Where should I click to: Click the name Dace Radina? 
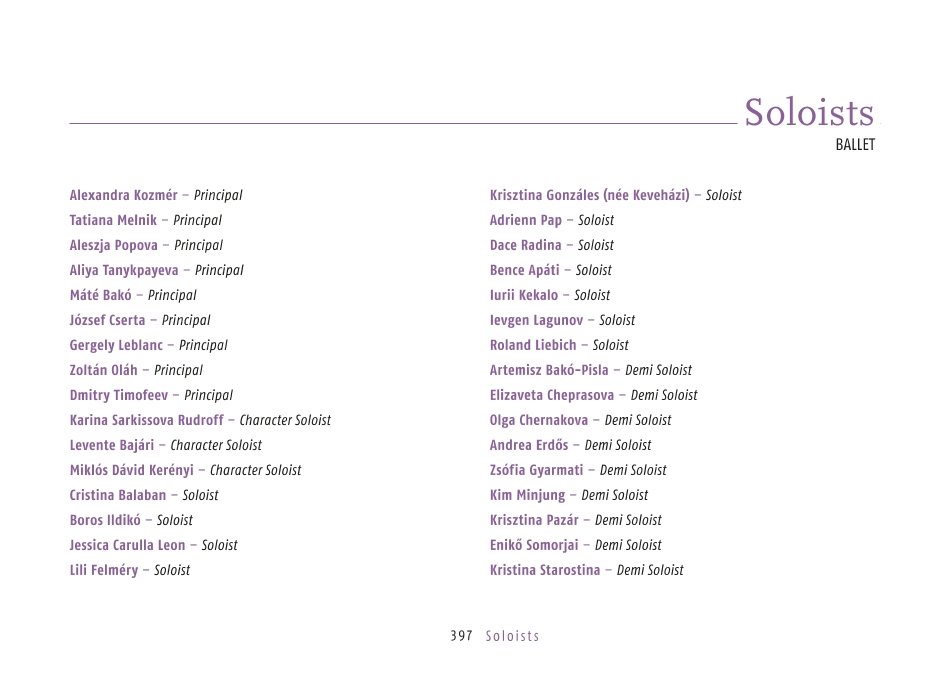(x=525, y=245)
